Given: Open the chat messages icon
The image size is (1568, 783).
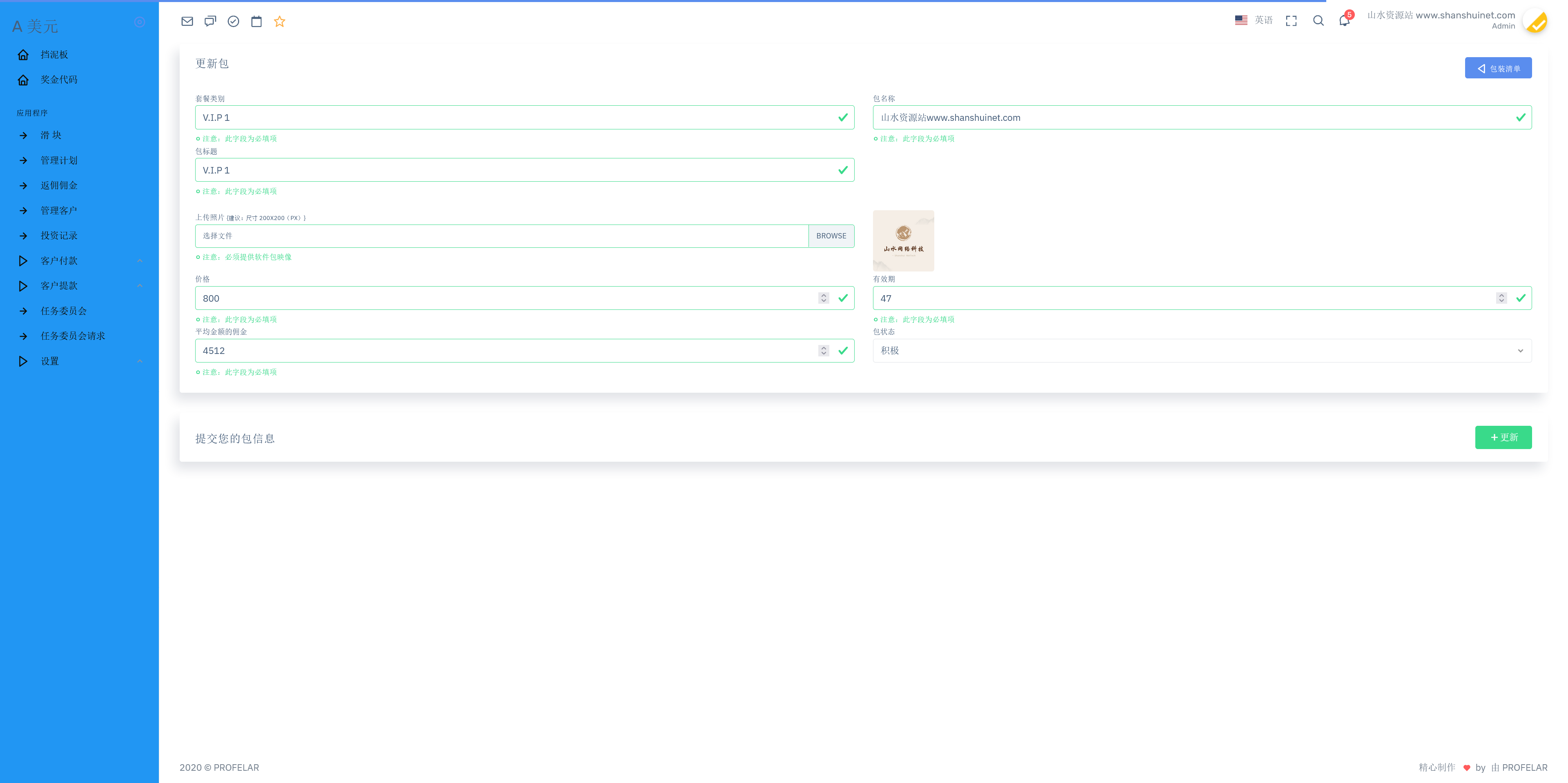Looking at the screenshot, I should [210, 21].
